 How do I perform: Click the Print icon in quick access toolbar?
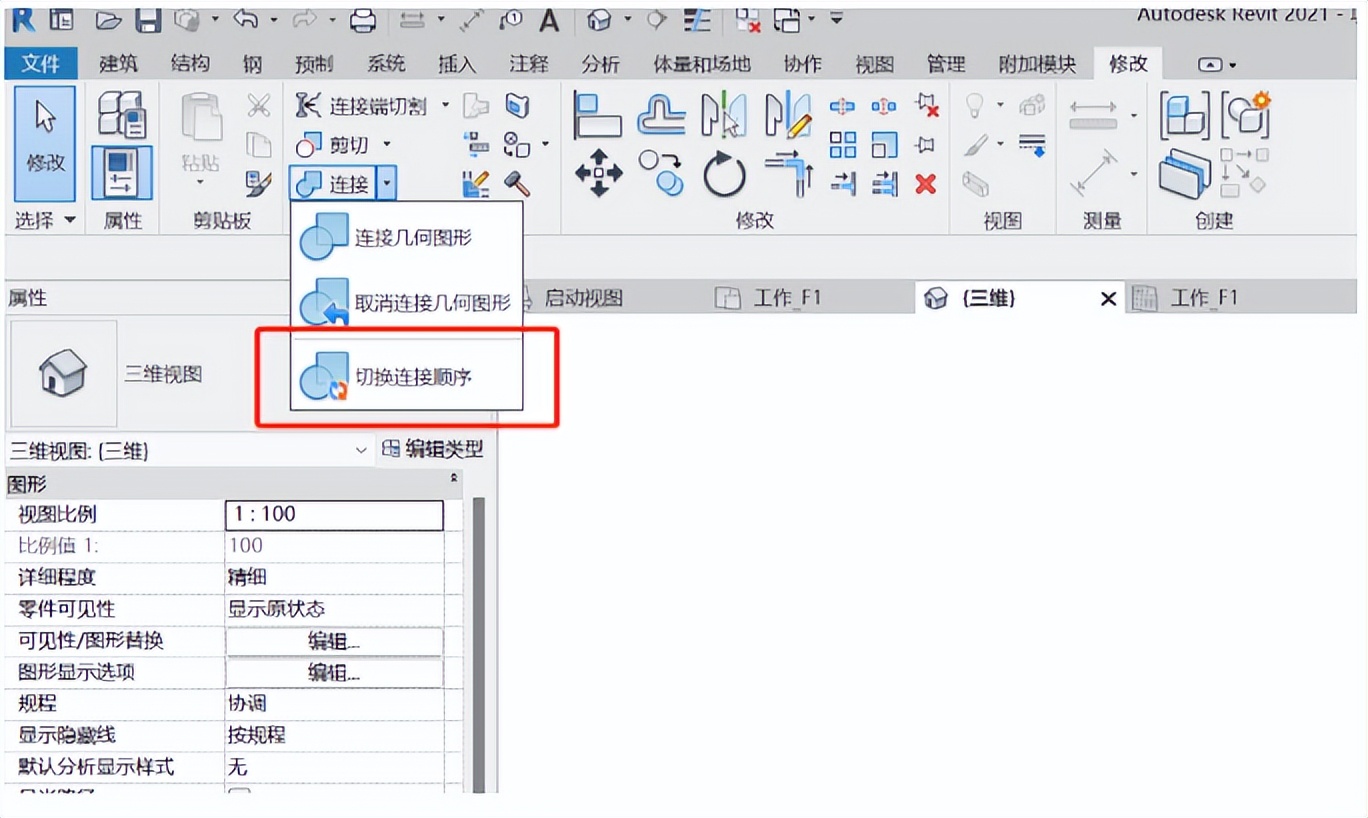[363, 19]
